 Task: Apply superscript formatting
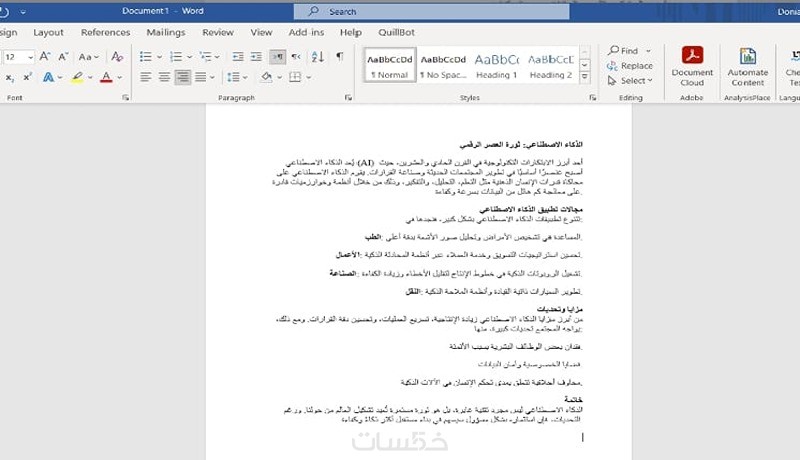(28, 78)
